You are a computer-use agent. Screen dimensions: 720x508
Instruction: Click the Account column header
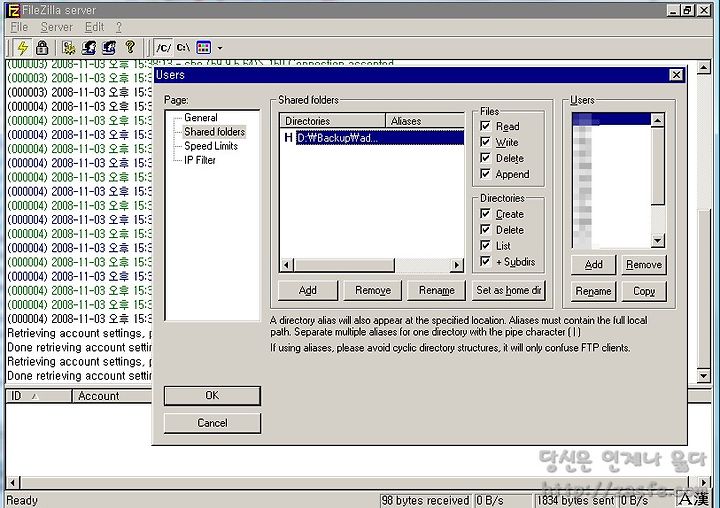pyautogui.click(x=112, y=396)
